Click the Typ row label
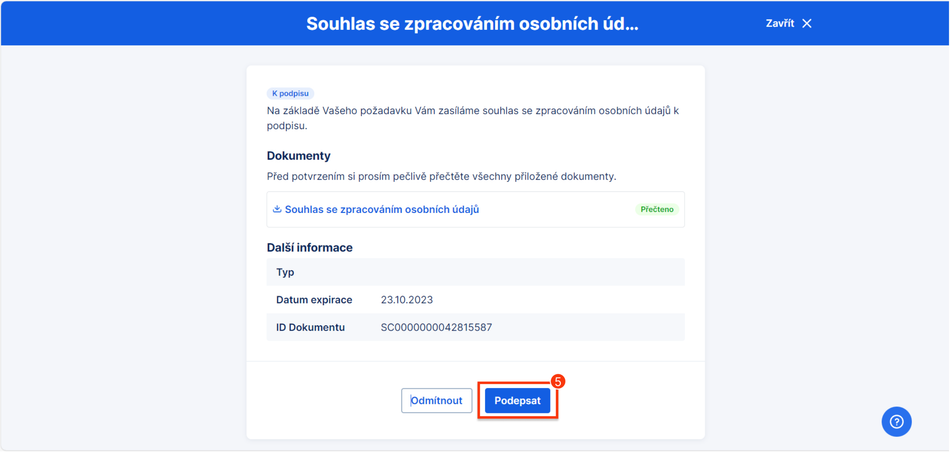The image size is (950, 452). click(285, 272)
